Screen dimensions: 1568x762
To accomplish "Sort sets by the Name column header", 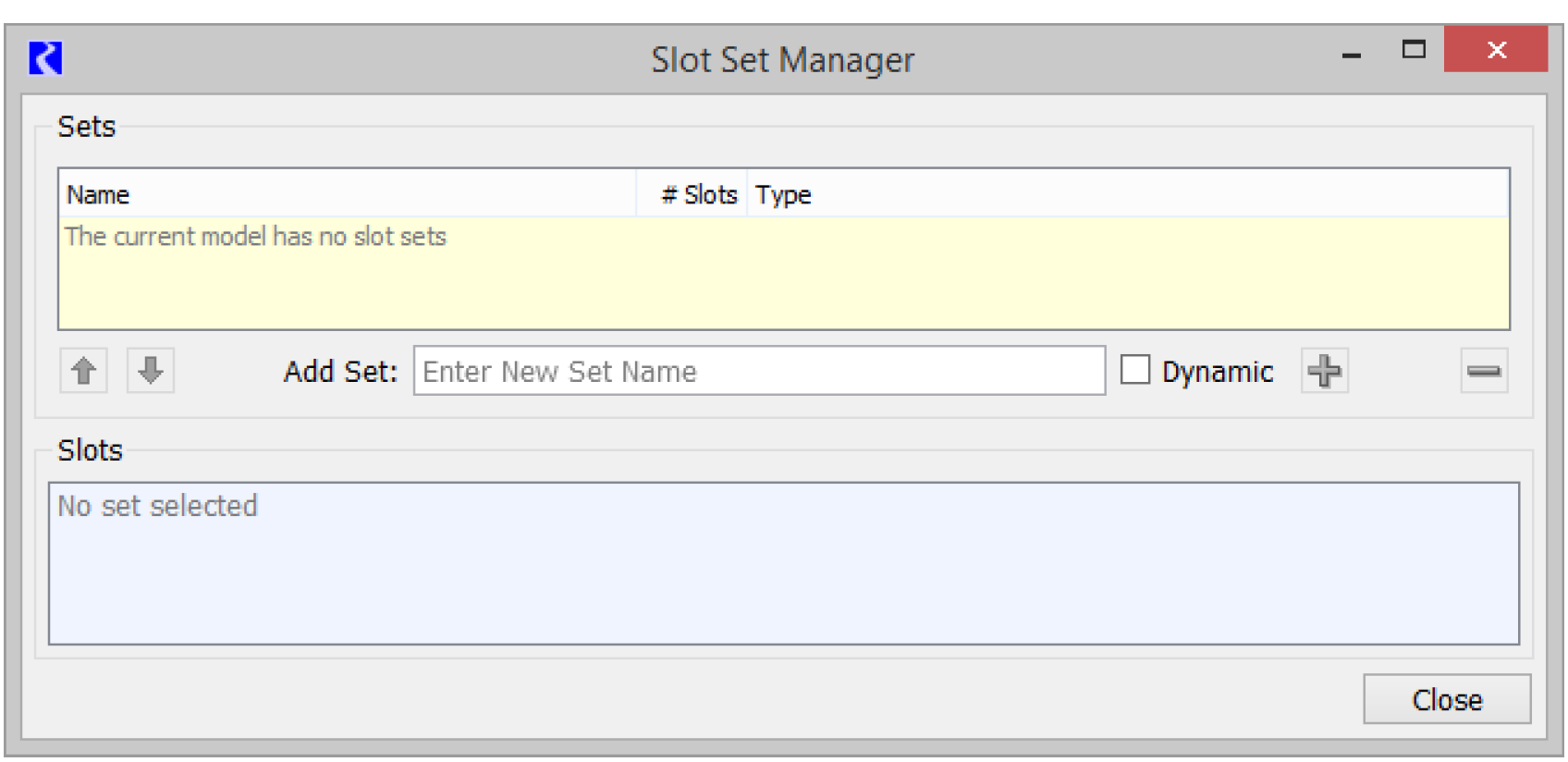I will pyautogui.click(x=348, y=194).
